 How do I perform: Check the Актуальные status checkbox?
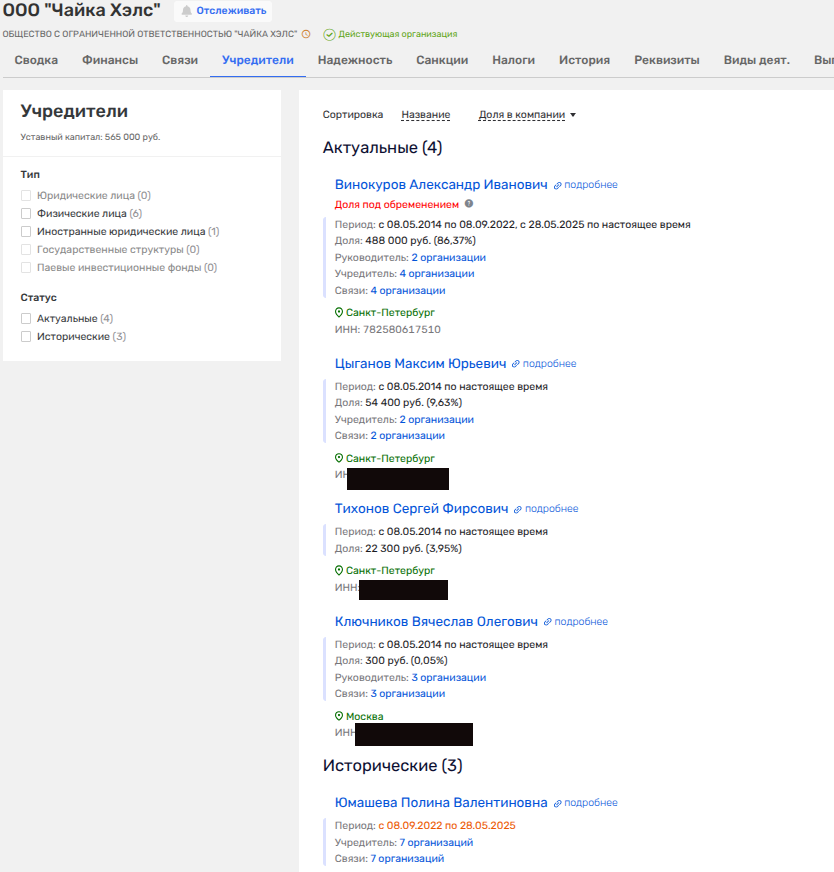click(x=26, y=319)
